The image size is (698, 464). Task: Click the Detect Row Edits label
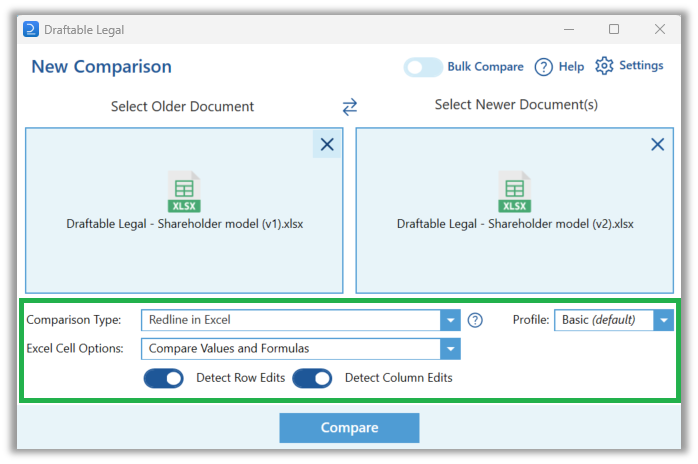240,378
